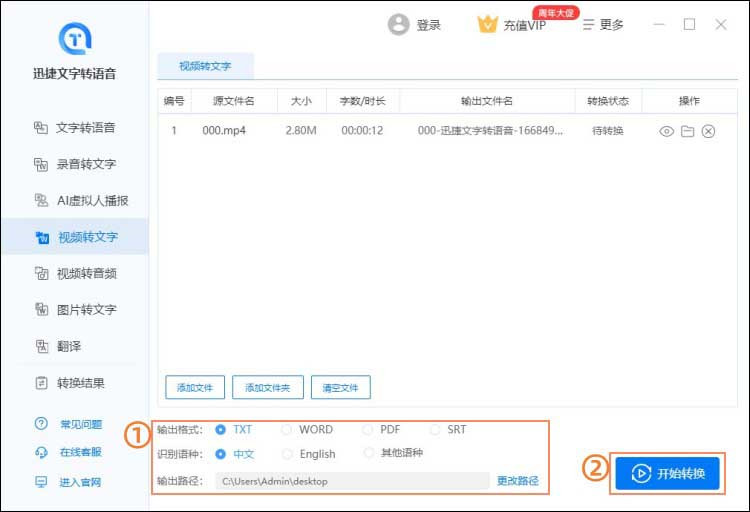Click the output path field
Screen dimensions: 750x512
[353, 481]
